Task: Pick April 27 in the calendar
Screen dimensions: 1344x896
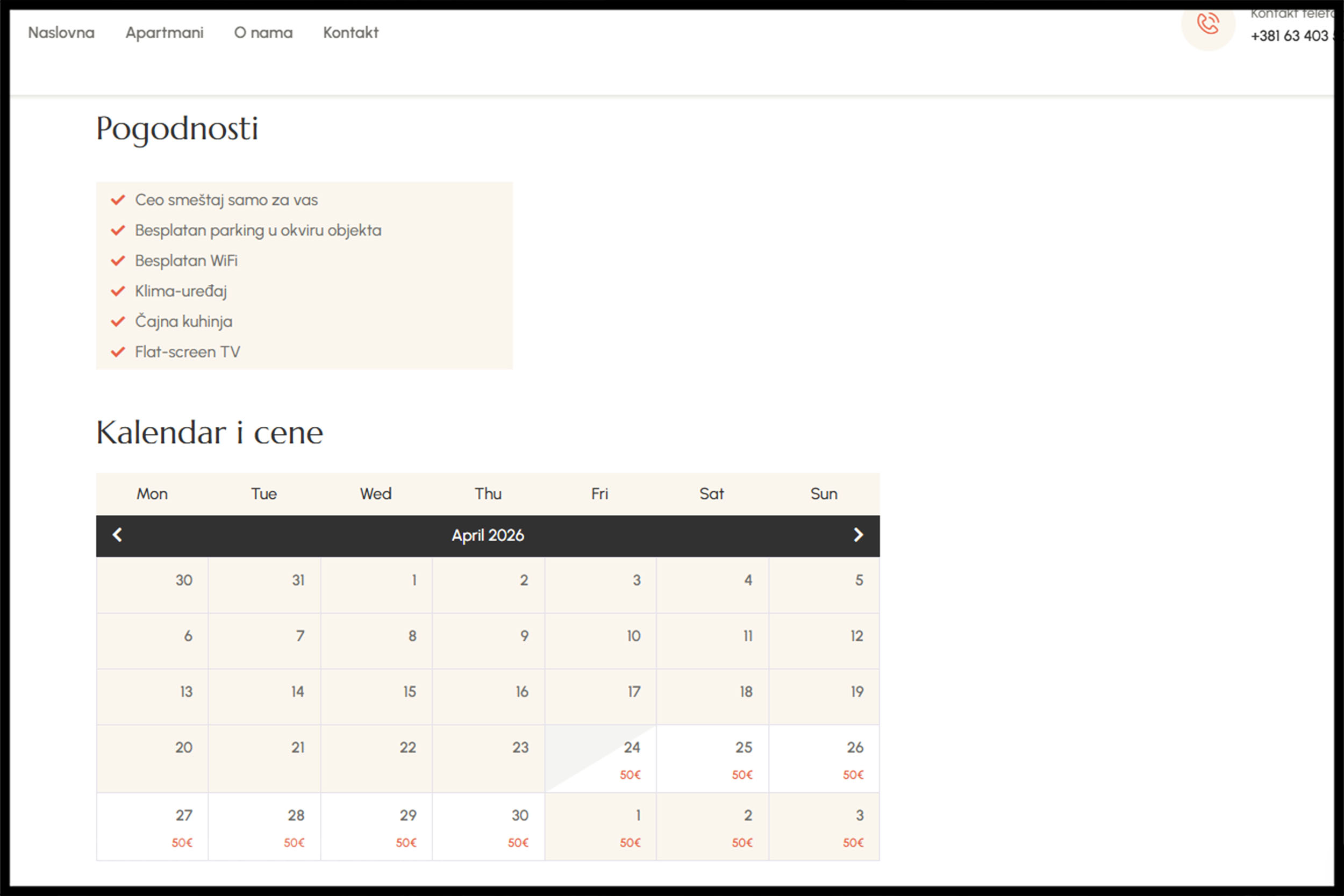Action: pos(153,826)
